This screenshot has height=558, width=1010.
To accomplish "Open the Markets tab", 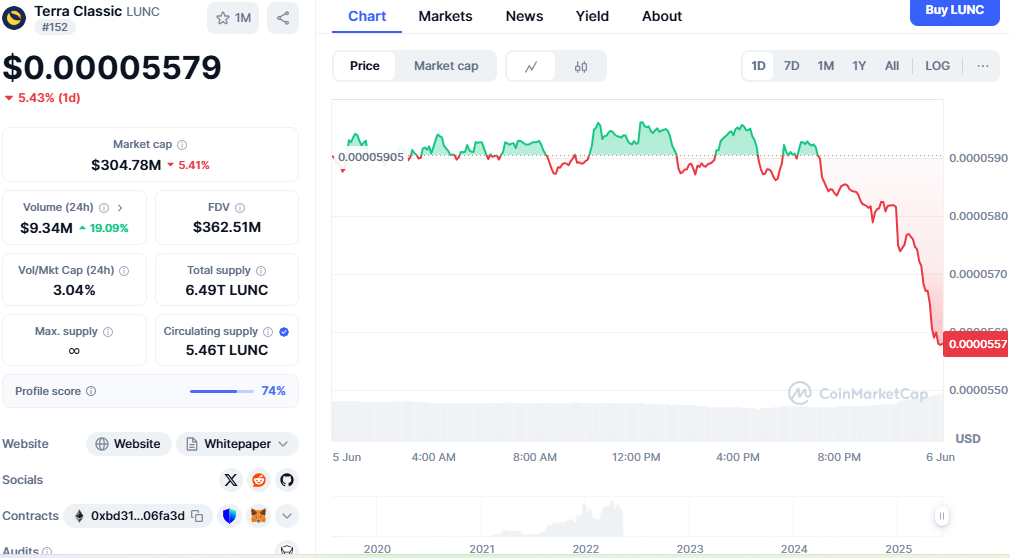I will [x=446, y=17].
